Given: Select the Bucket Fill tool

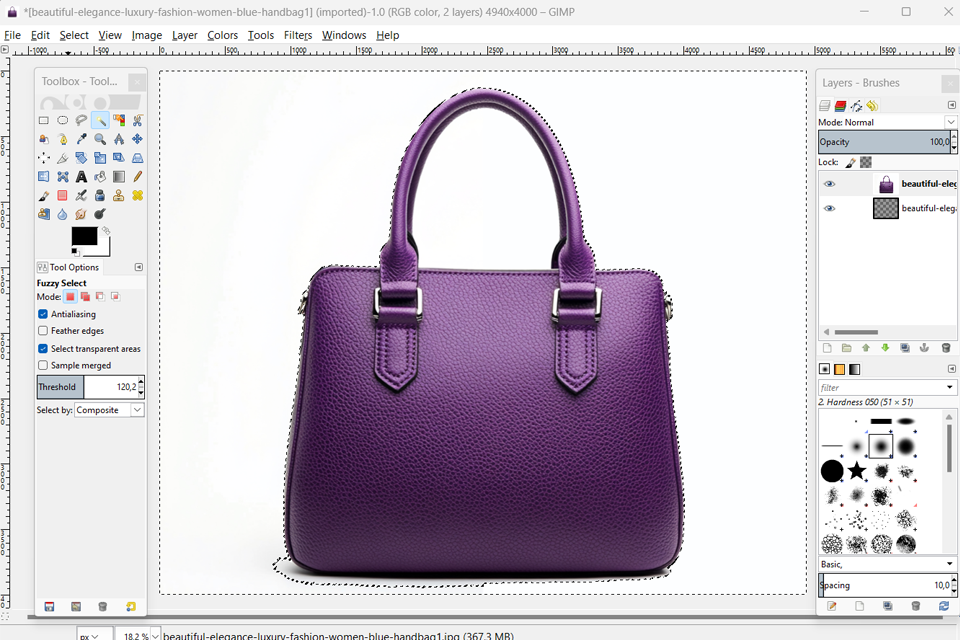Looking at the screenshot, I should pyautogui.click(x=100, y=177).
